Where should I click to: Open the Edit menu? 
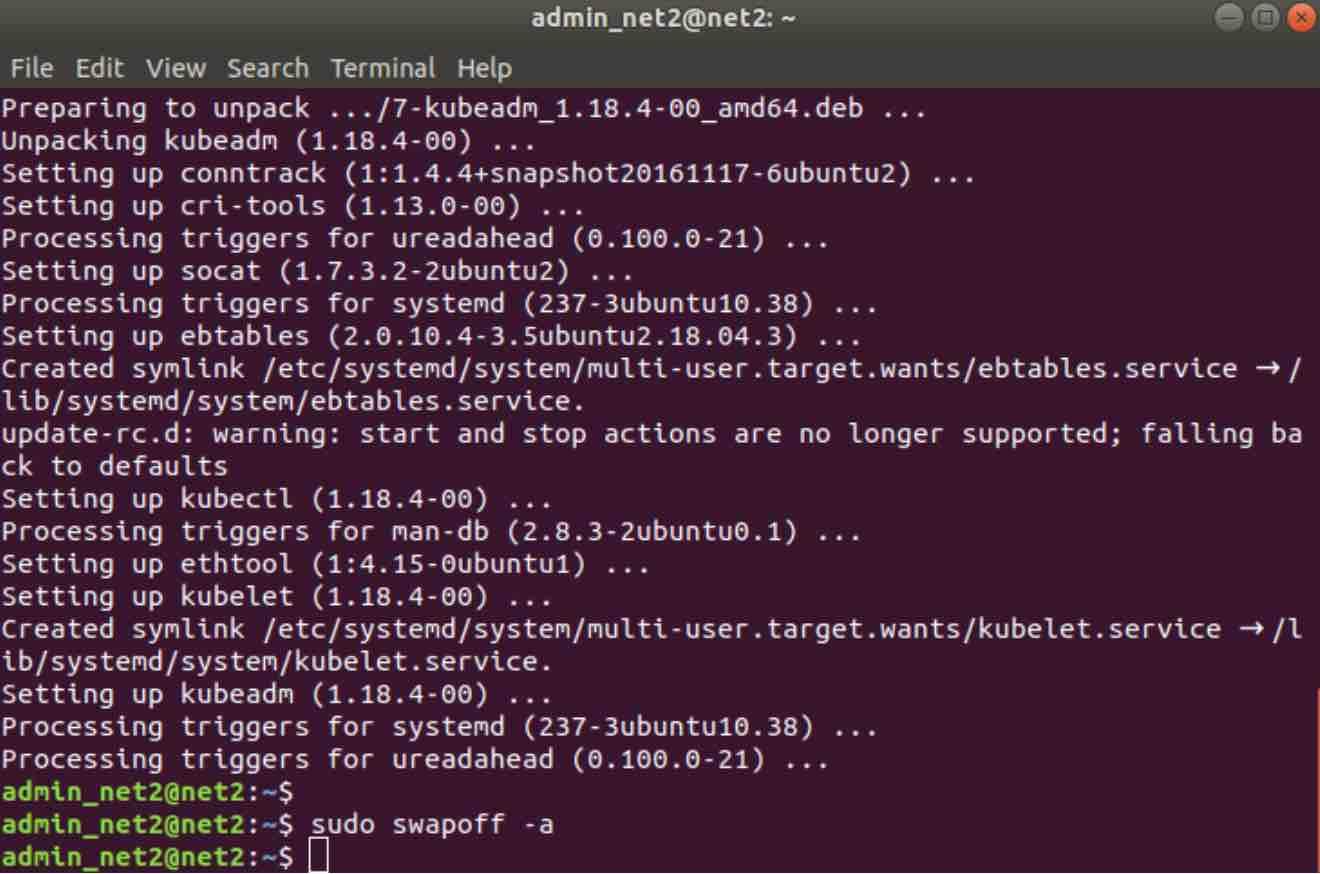(100, 68)
